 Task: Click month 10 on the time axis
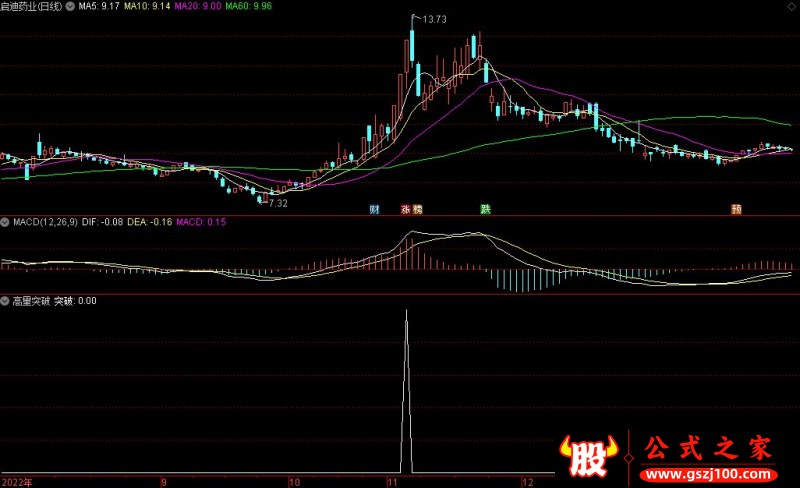(x=294, y=482)
